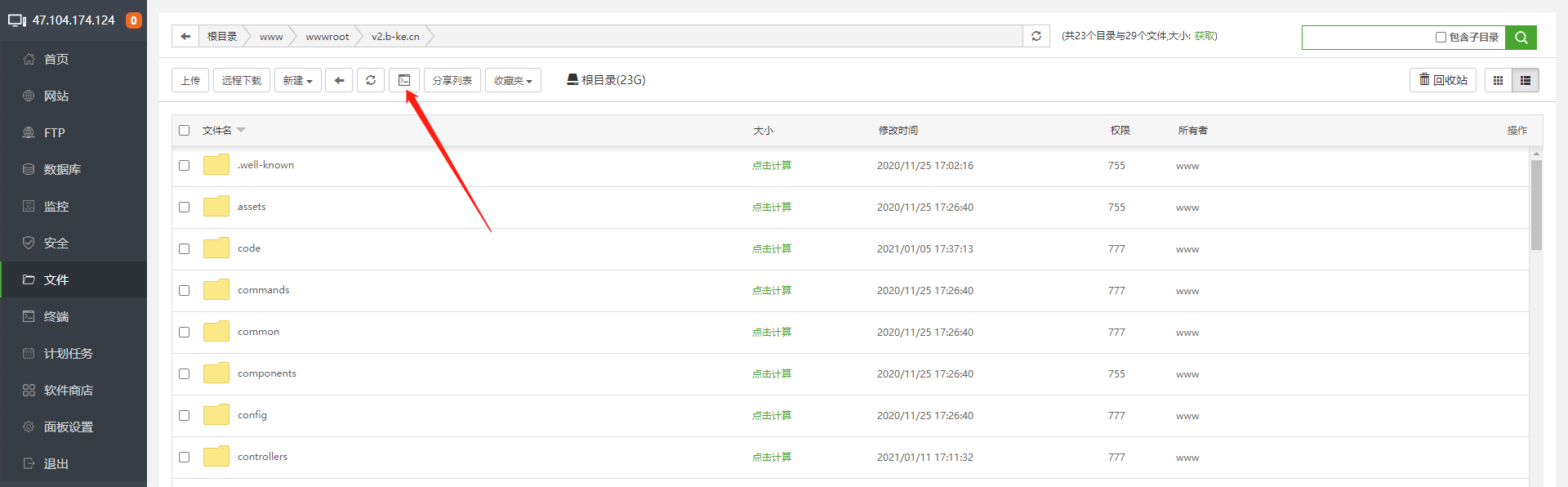The width and height of the screenshot is (1568, 487).
Task: Open the commands folder icon
Action: tap(216, 290)
